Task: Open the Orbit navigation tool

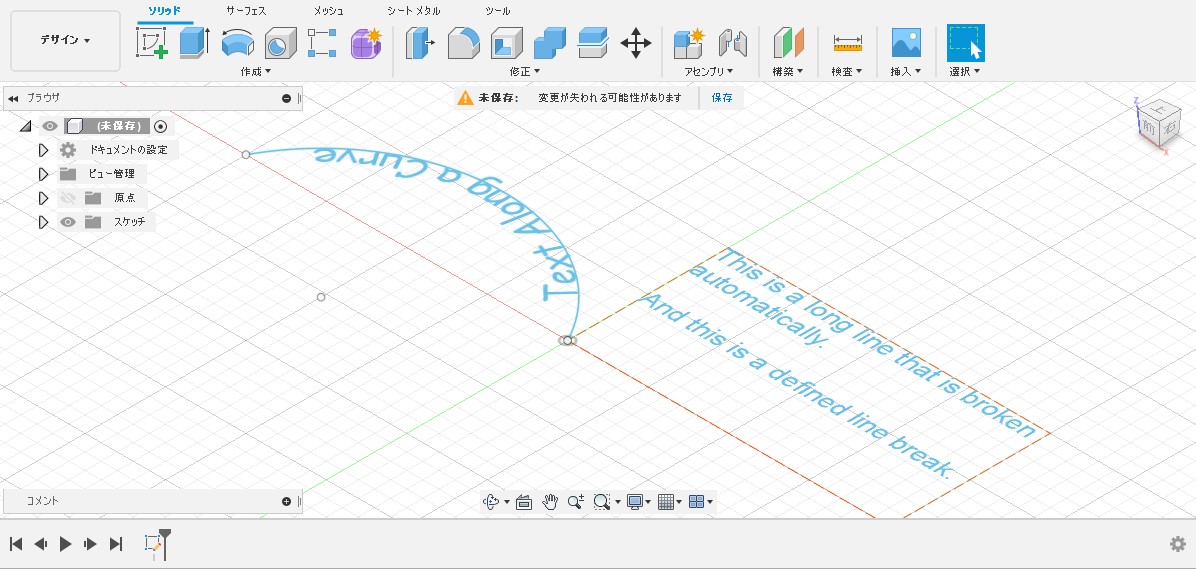Action: pyautogui.click(x=490, y=502)
